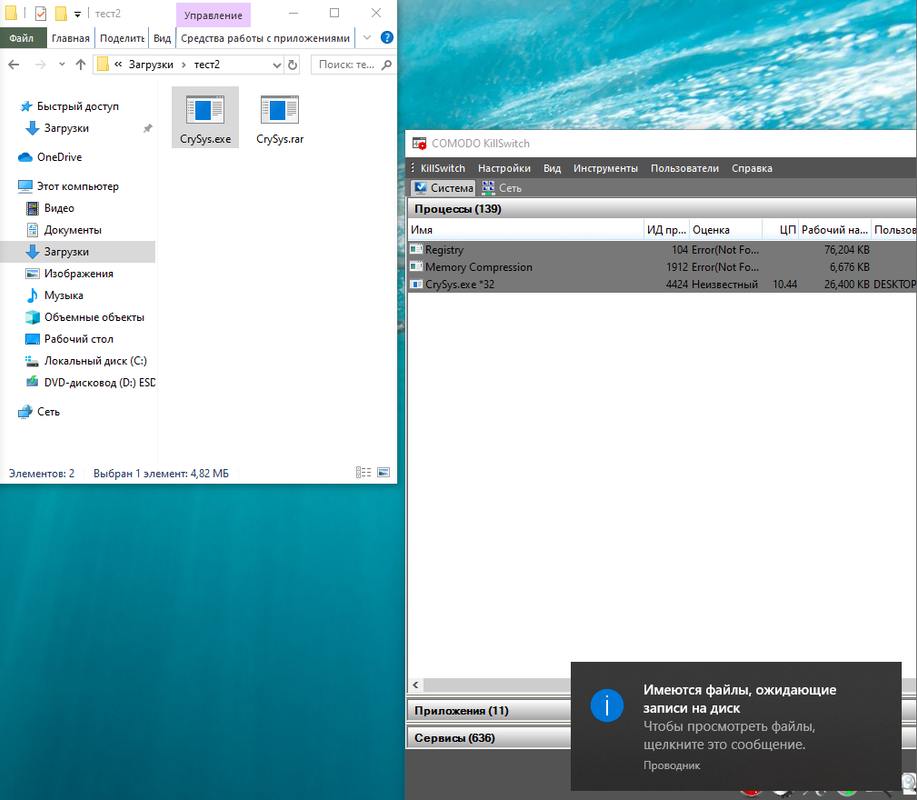
Task: Sort processes by 'Оценка' column
Action: [x=726, y=230]
